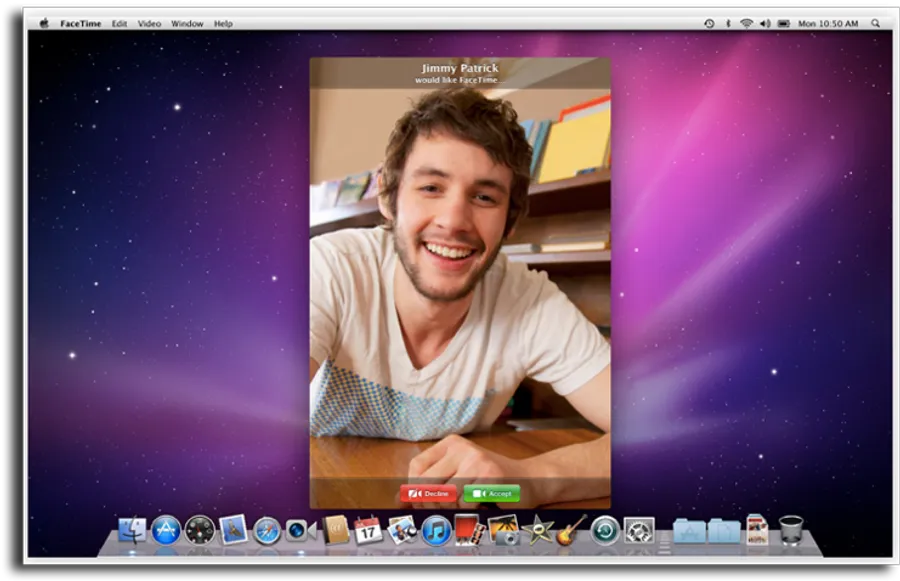This screenshot has height=581, width=900.
Task: Open Spotlight search magnifier
Action: [x=875, y=24]
